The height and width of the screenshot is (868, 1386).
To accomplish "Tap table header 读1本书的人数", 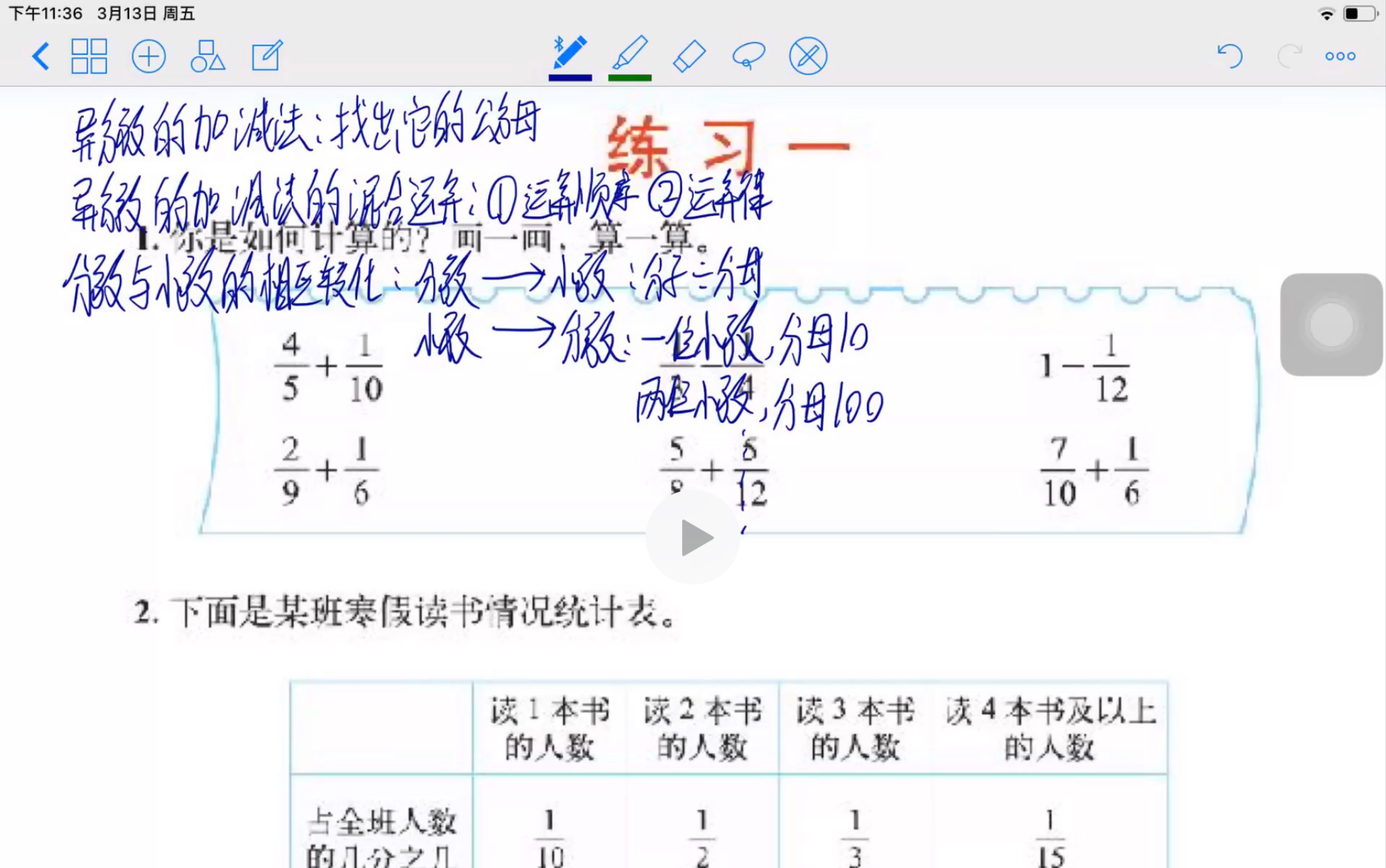I will tap(549, 728).
